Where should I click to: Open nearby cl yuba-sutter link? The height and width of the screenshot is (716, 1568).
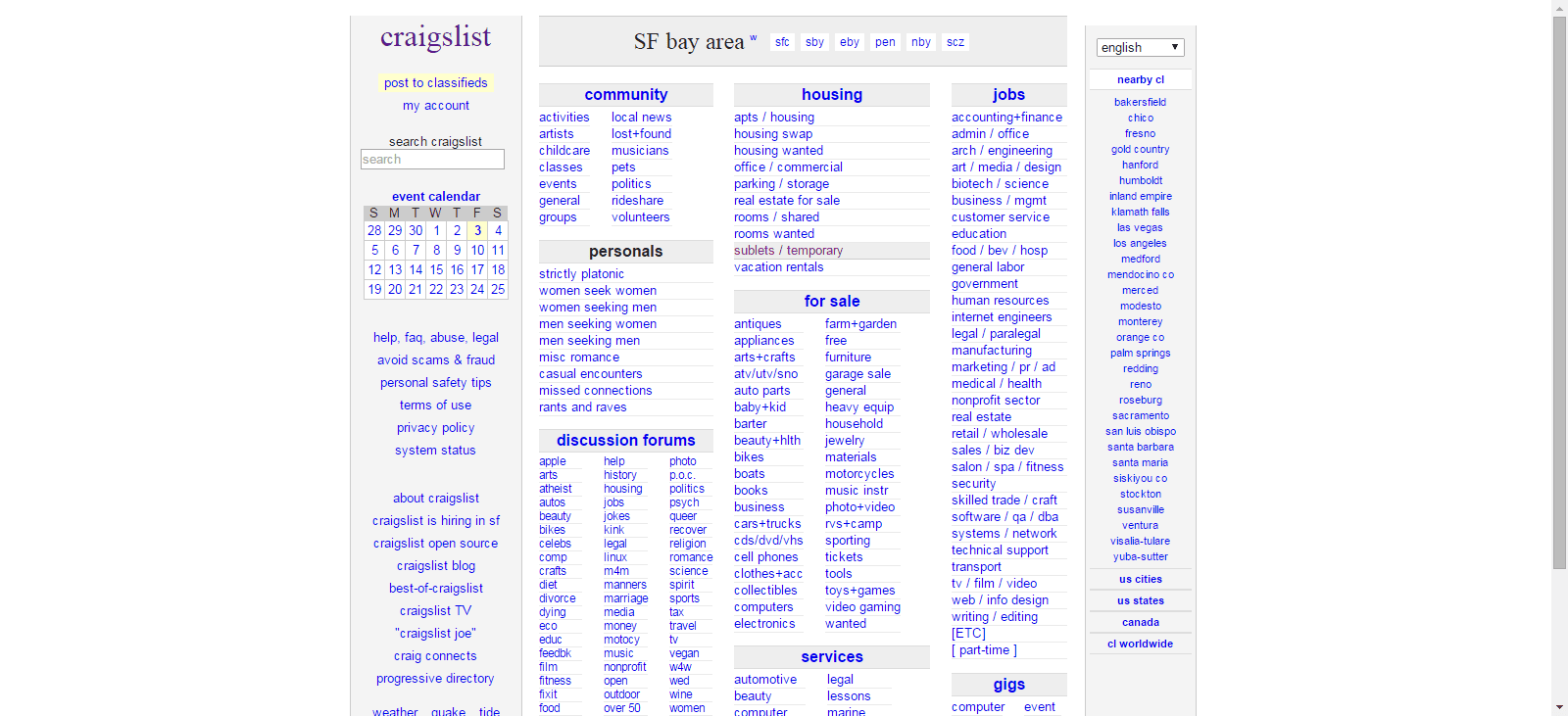[x=1141, y=556]
